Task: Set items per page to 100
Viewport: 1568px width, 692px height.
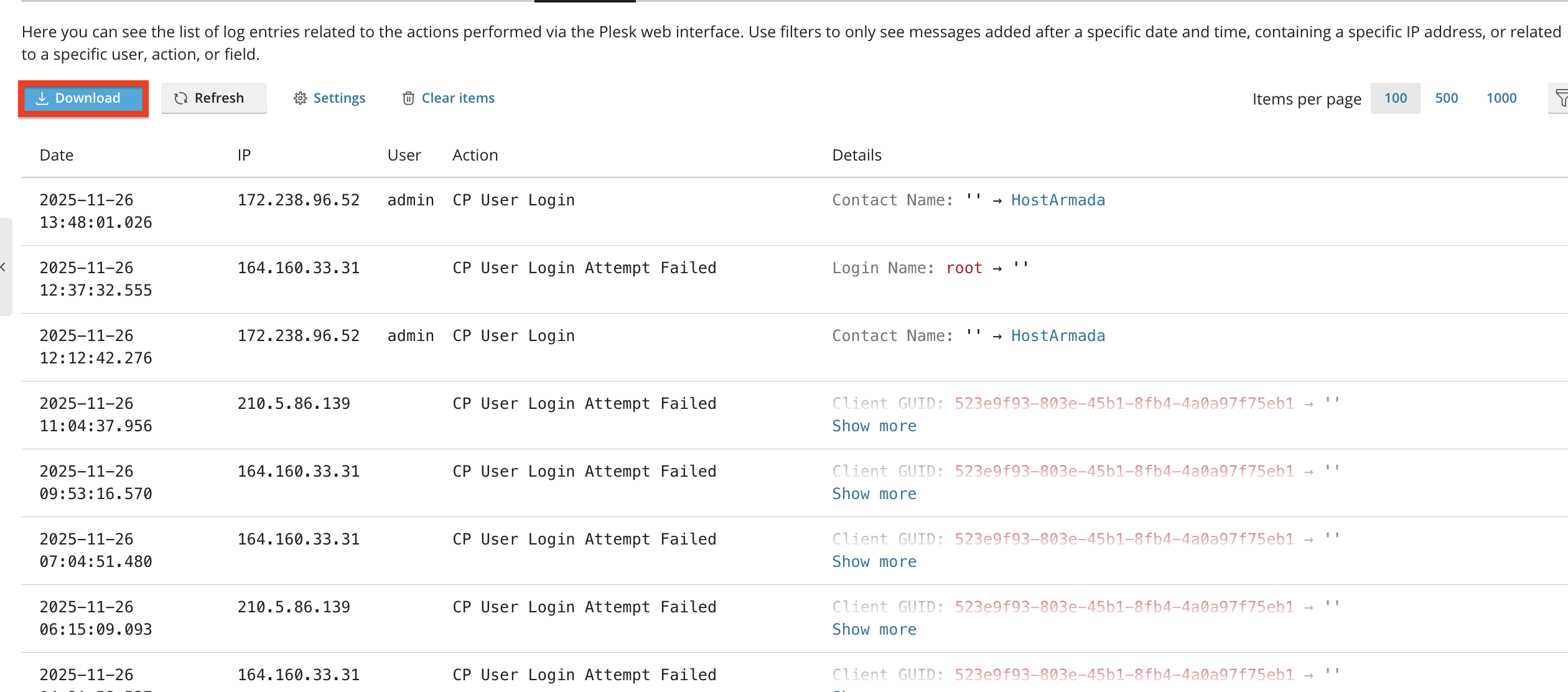Action: [x=1396, y=98]
